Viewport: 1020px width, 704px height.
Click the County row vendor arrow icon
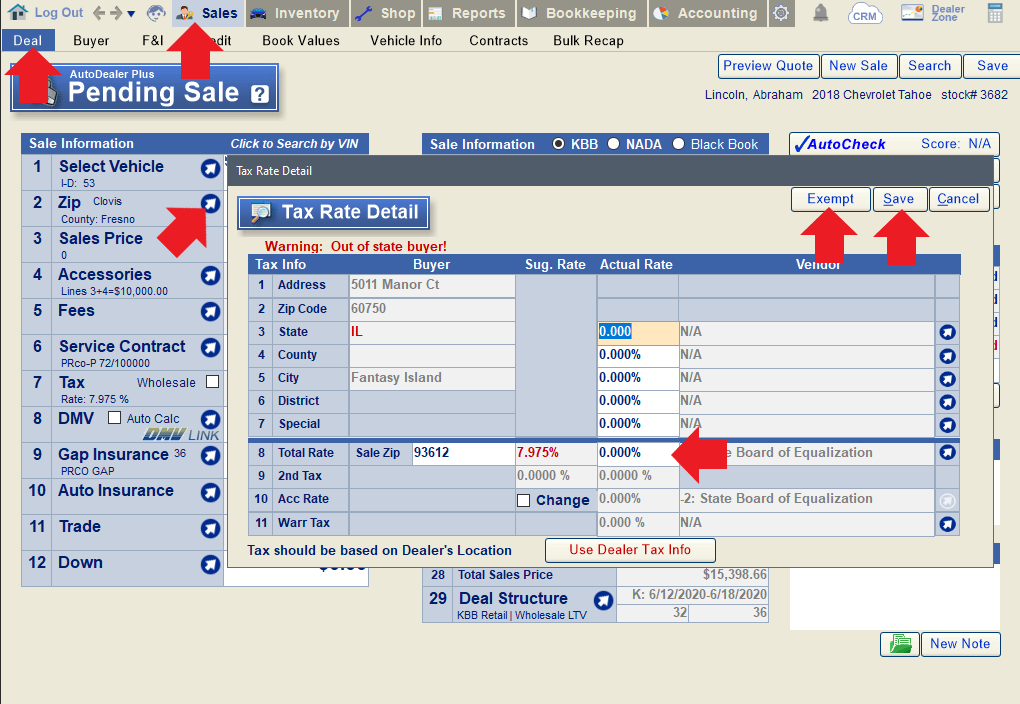point(947,356)
